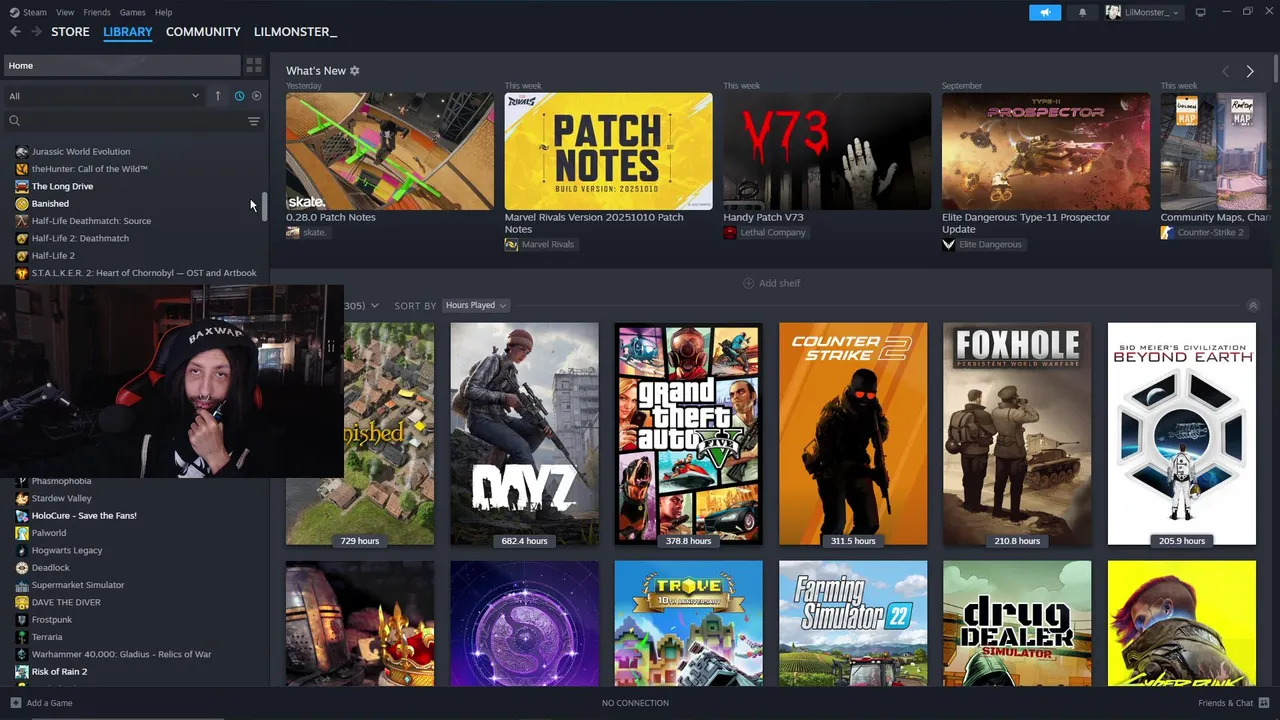
Task: Select Supermarket Simulator in the list
Action: (x=78, y=585)
